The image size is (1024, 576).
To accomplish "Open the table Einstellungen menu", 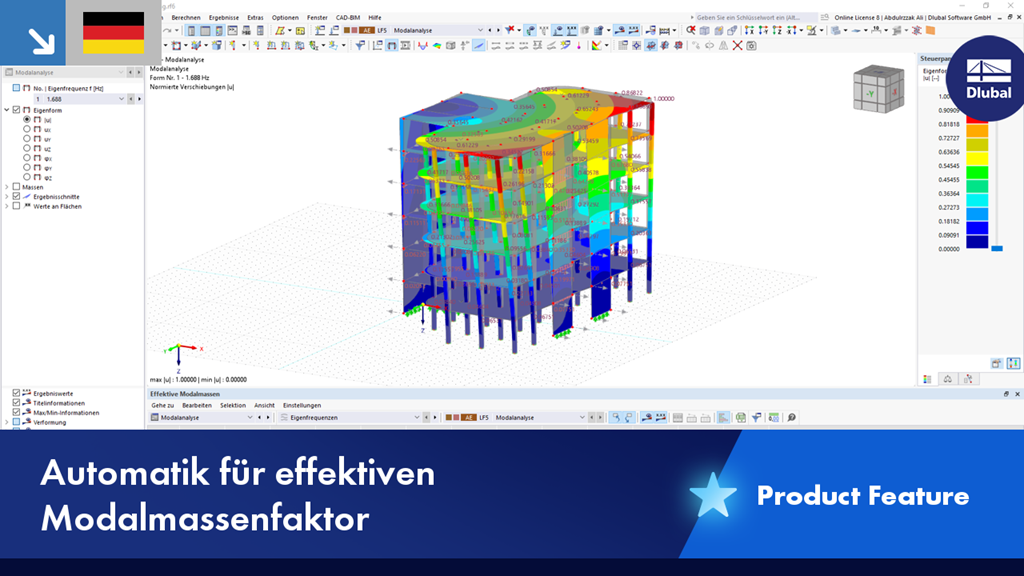I will [302, 405].
